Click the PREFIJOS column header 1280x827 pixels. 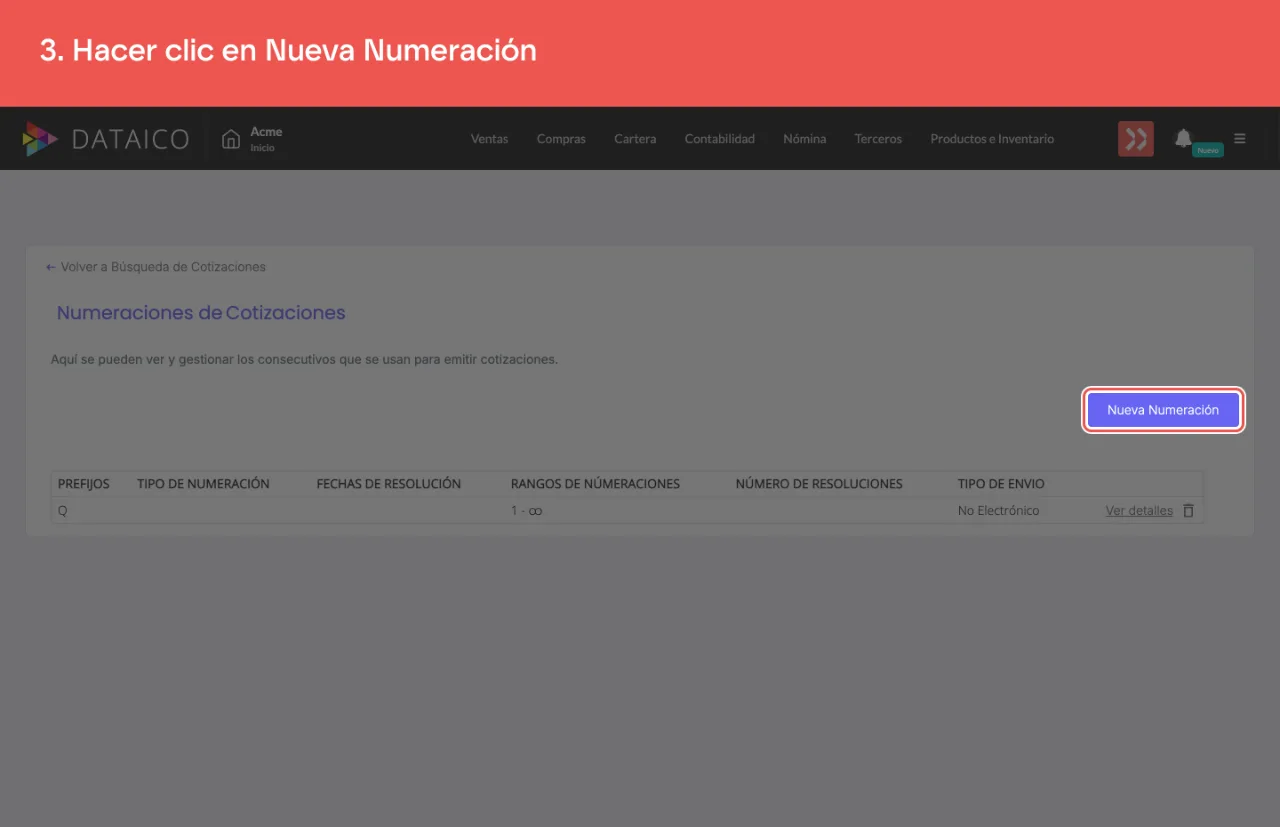84,484
